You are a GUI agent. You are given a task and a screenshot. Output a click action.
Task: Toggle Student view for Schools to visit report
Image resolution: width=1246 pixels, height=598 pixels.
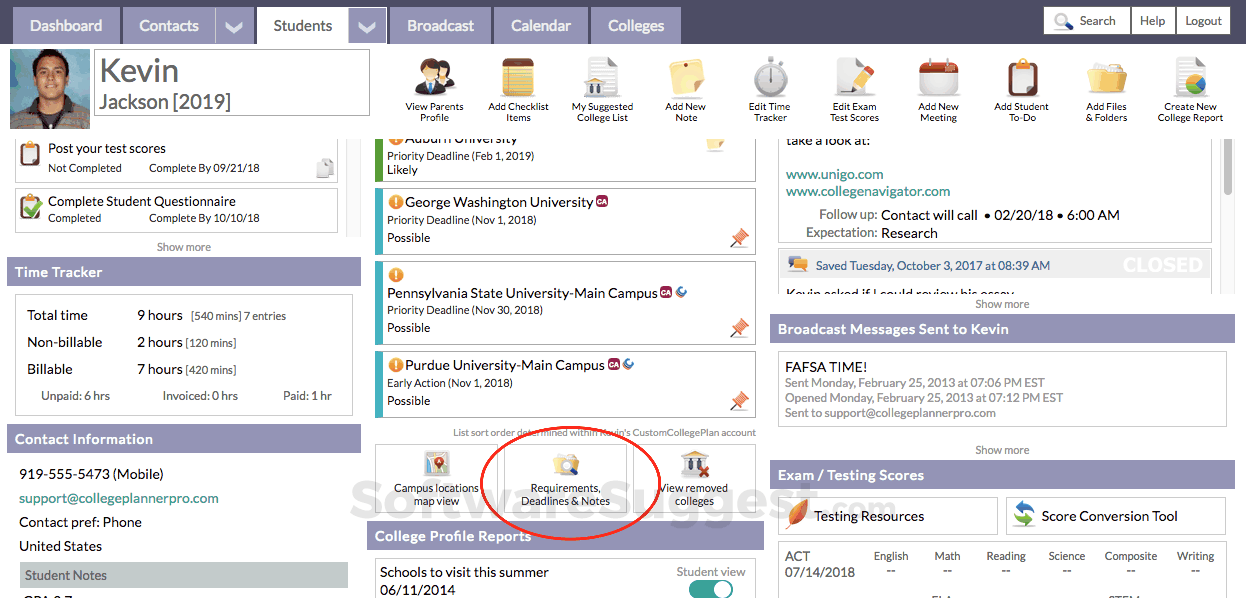pyautogui.click(x=710, y=591)
